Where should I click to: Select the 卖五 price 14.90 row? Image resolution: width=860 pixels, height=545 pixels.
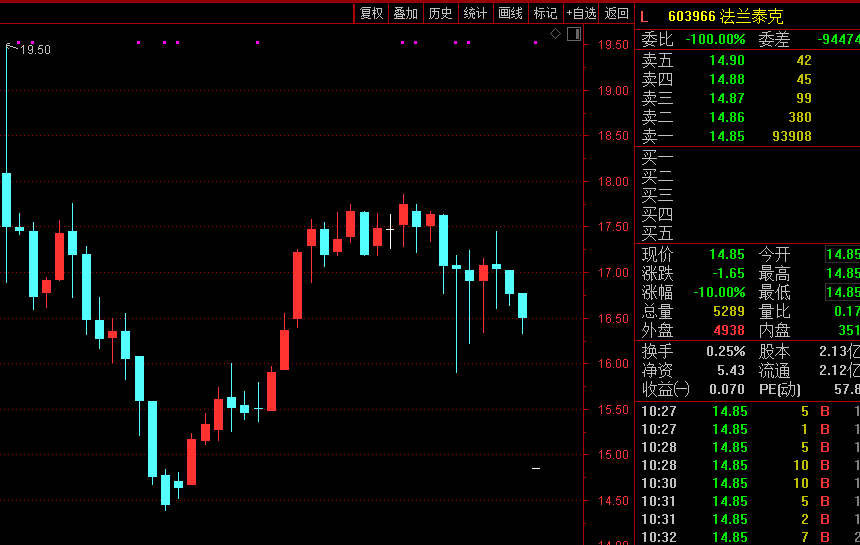point(727,60)
